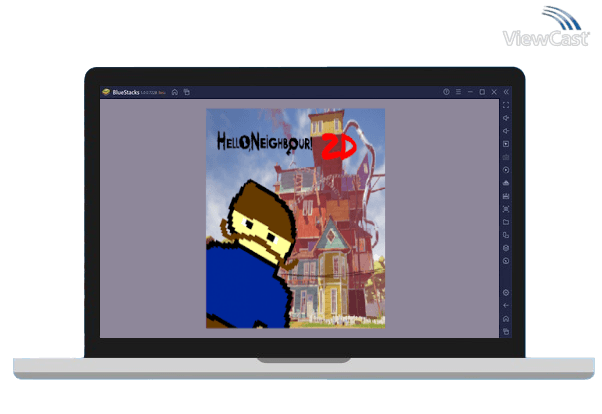Screen dimensions: 602x414
Task: Open the help question mark icon
Action: point(446,92)
